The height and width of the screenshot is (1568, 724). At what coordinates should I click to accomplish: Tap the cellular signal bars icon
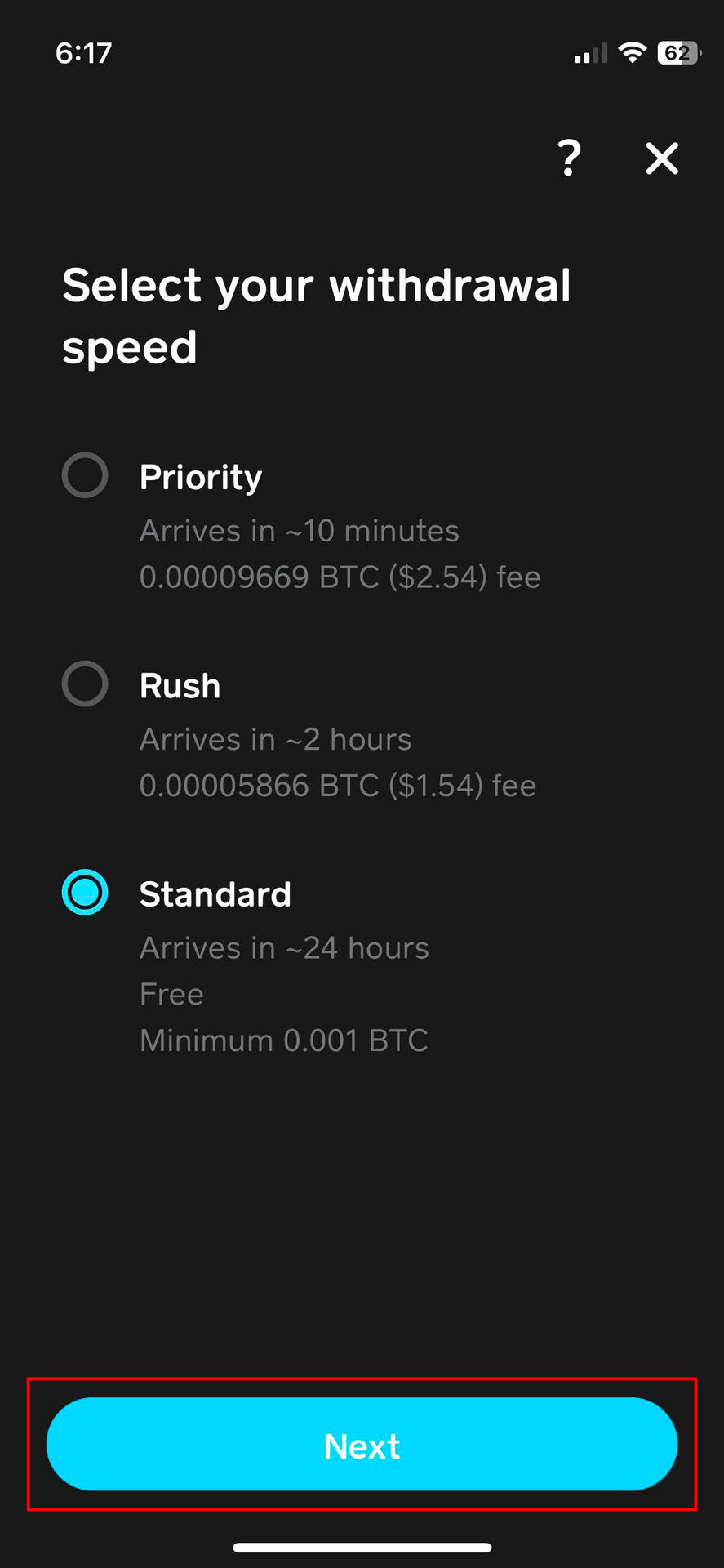[x=590, y=55]
